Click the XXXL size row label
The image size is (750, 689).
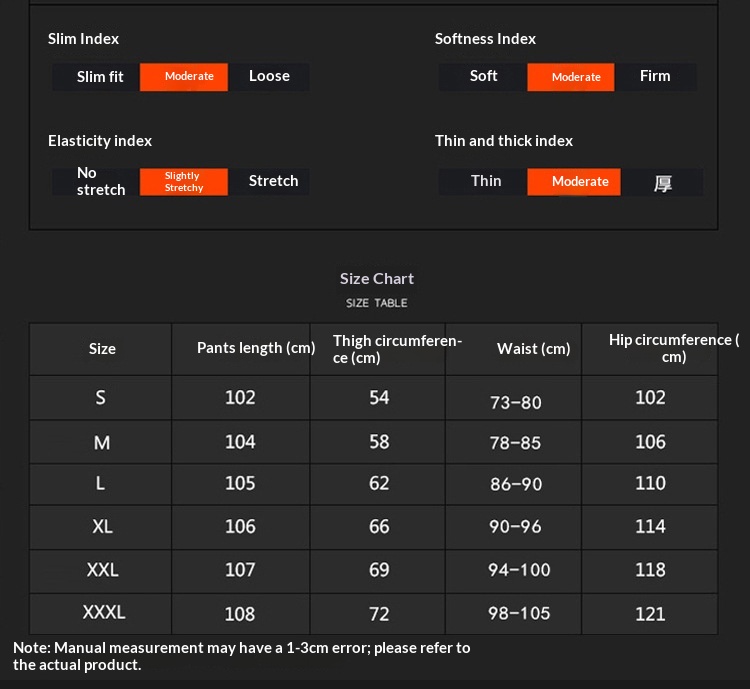click(x=104, y=612)
